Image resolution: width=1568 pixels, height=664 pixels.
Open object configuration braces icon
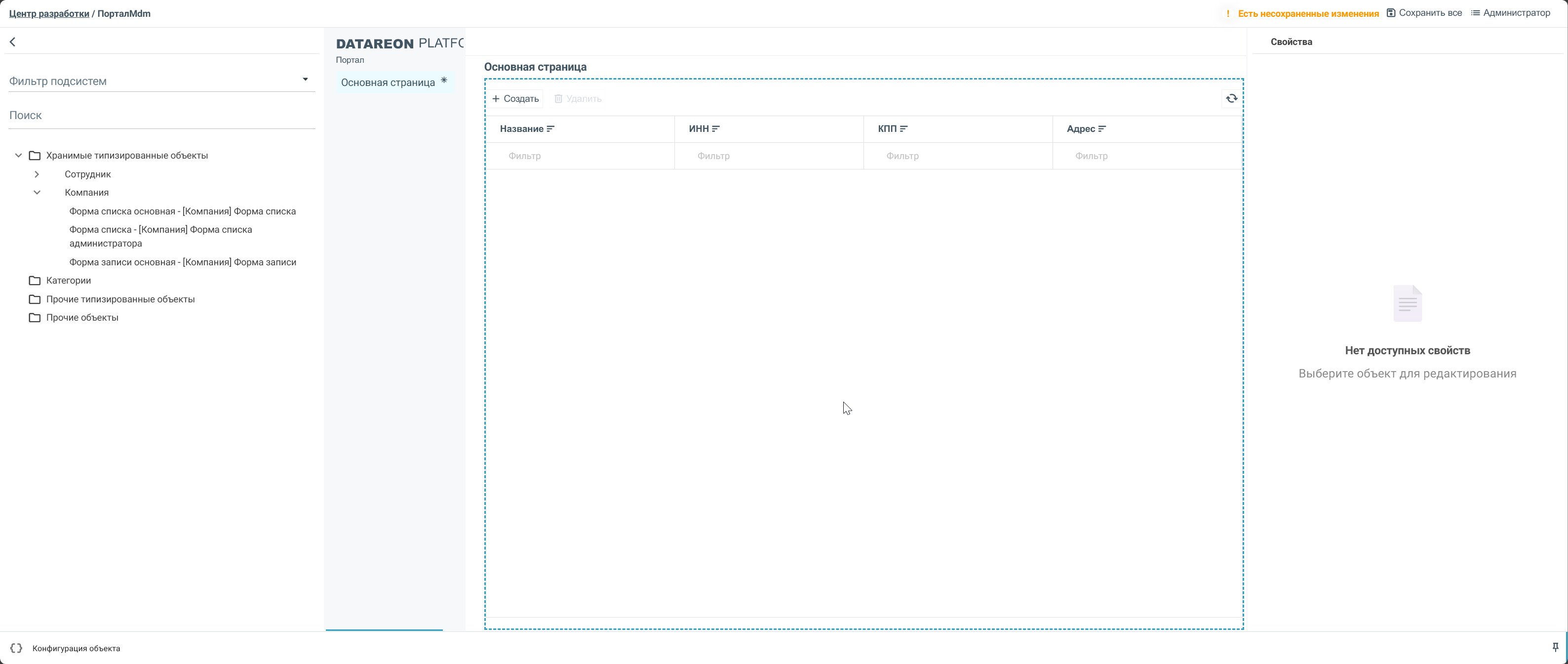pyautogui.click(x=16, y=649)
